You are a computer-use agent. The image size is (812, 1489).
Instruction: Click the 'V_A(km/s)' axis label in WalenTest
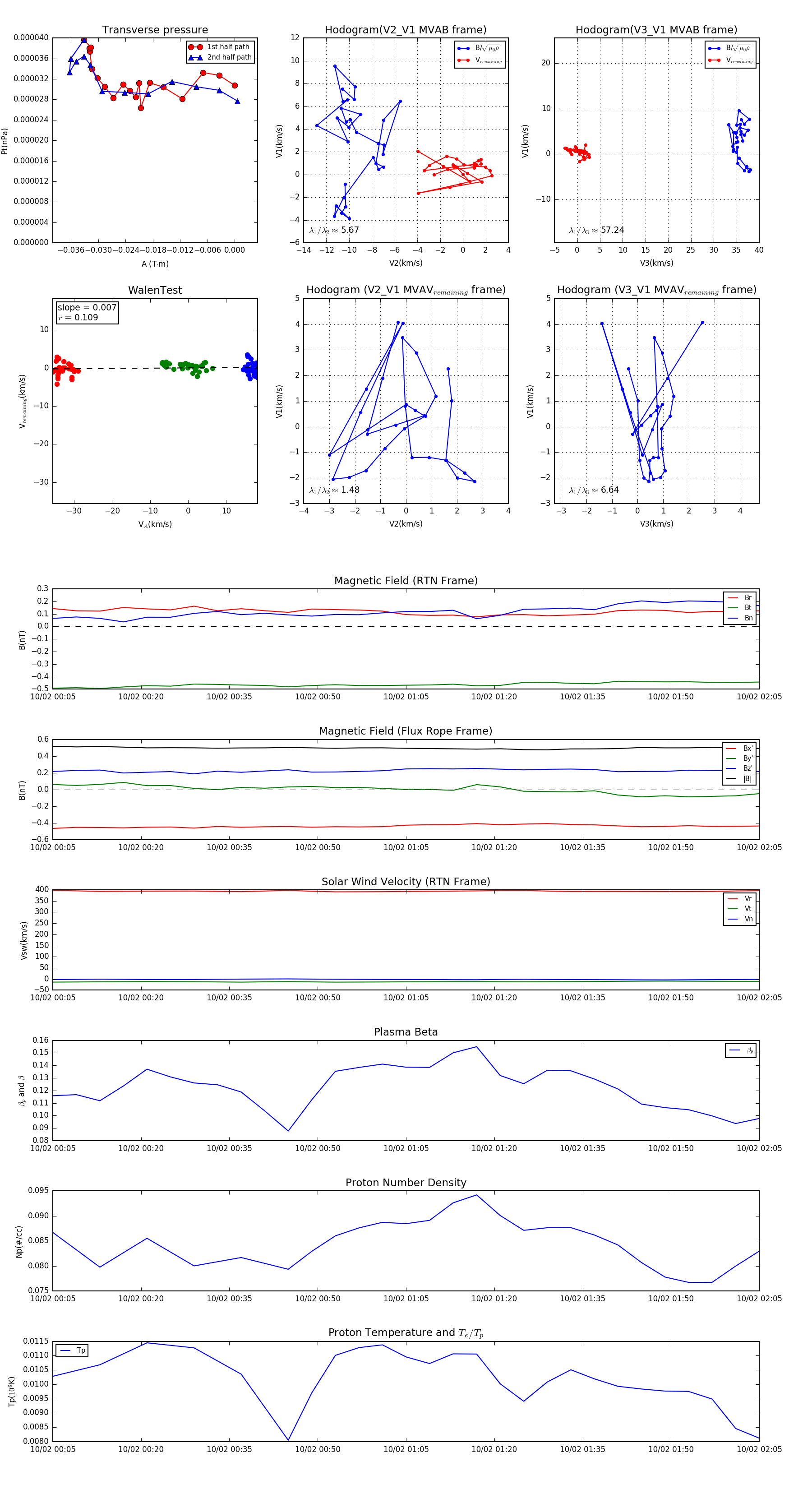click(x=155, y=524)
